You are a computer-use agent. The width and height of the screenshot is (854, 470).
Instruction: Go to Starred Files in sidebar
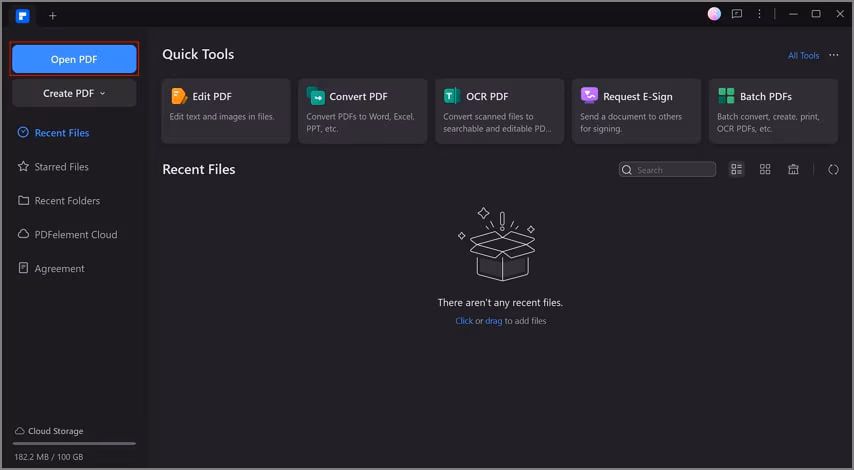pyautogui.click(x=61, y=167)
